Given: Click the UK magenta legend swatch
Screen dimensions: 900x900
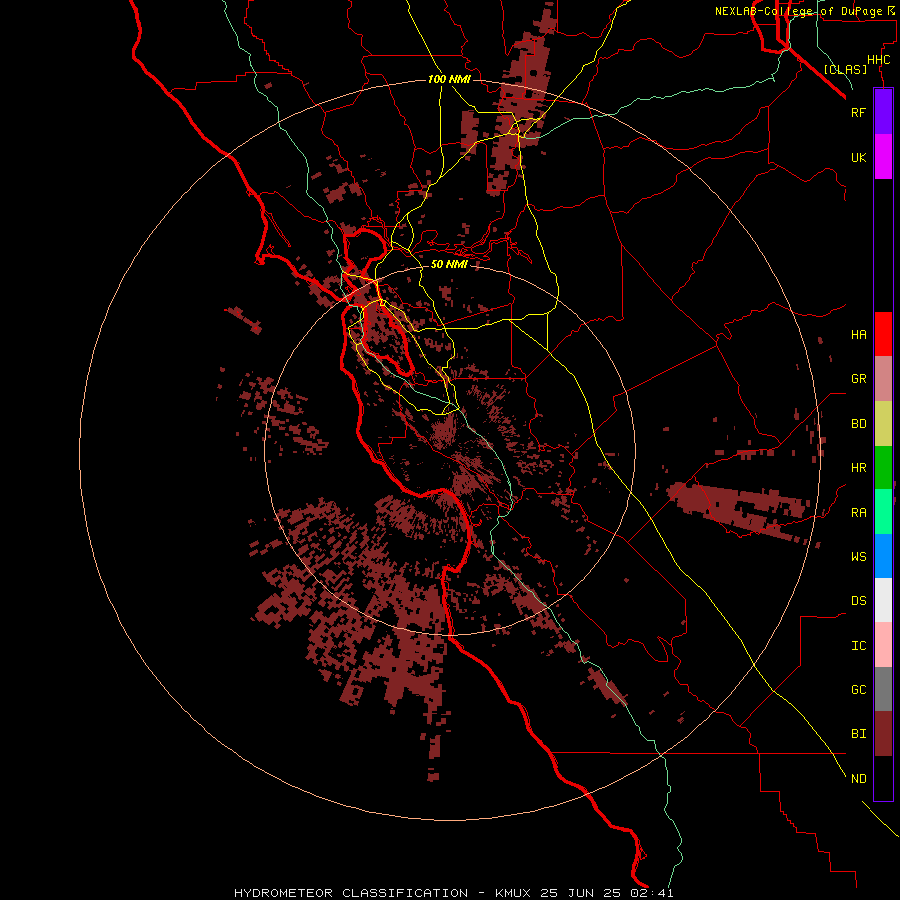Looking at the screenshot, I should (x=883, y=157).
